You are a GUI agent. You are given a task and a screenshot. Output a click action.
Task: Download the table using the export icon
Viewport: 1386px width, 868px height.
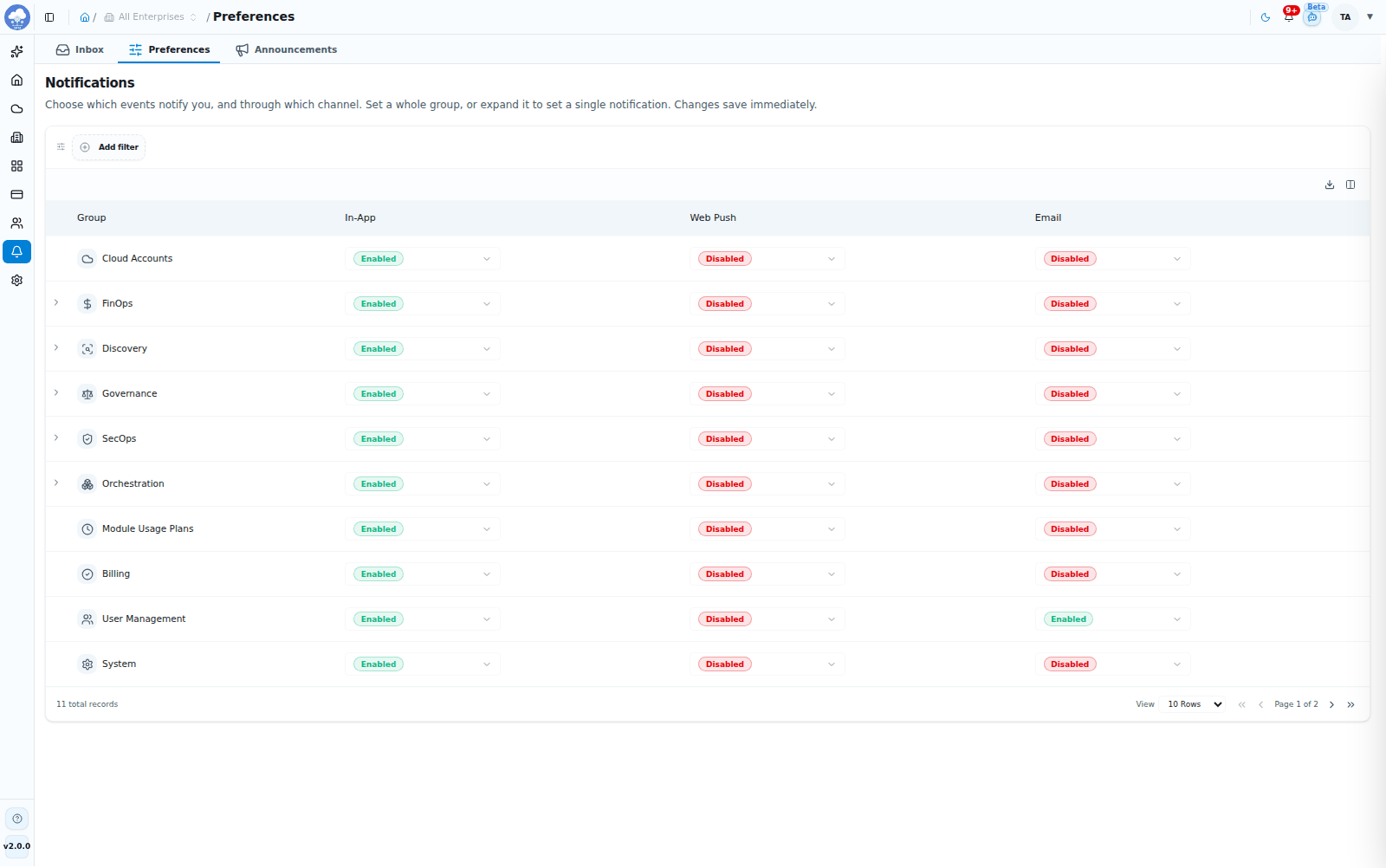click(1330, 185)
